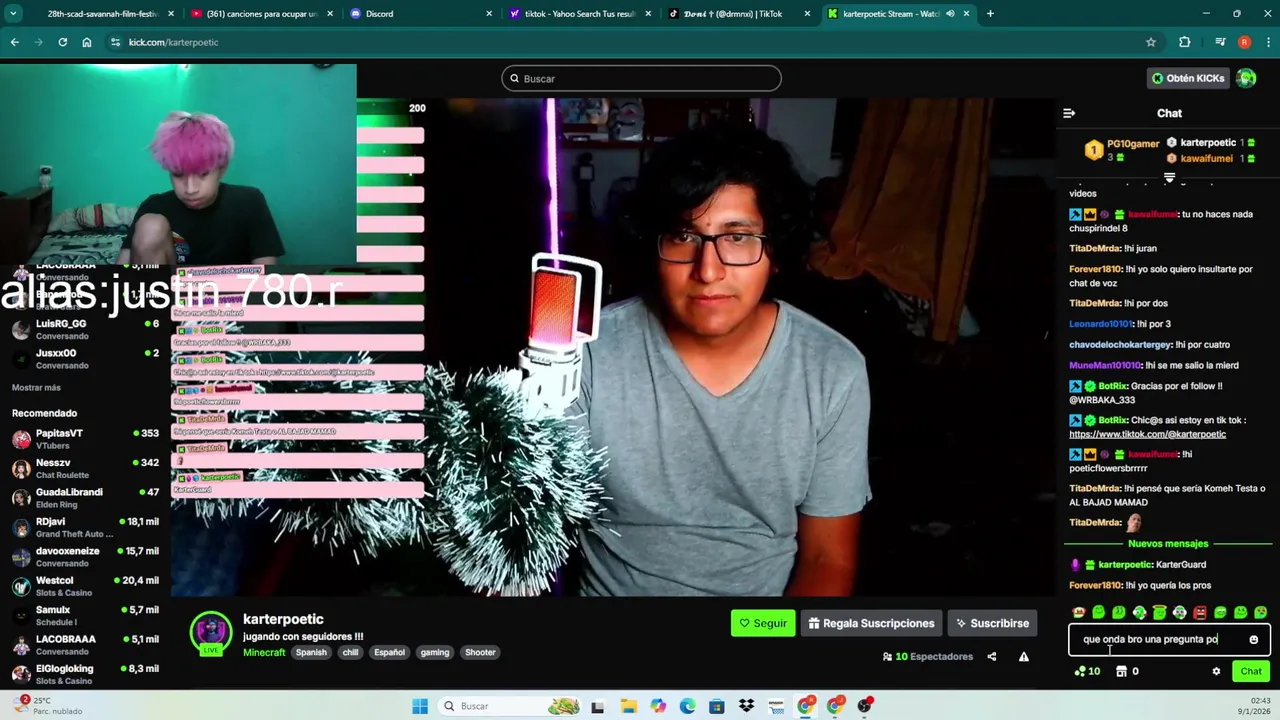This screenshot has height=720, width=1280.
Task: Mute the karterpoetic Stream tab audio
Action: pyautogui.click(x=950, y=14)
